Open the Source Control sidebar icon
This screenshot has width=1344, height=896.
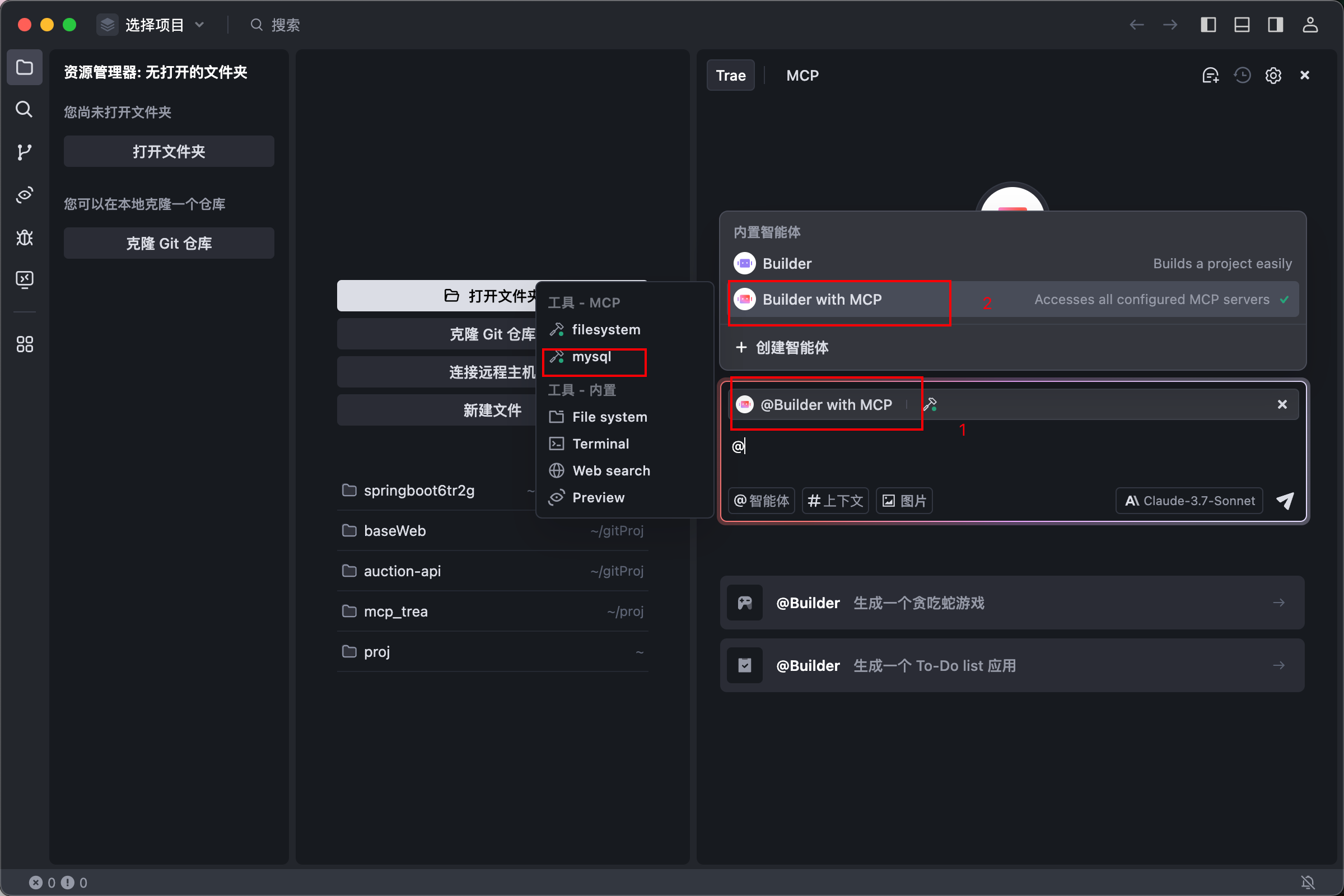tap(24, 151)
